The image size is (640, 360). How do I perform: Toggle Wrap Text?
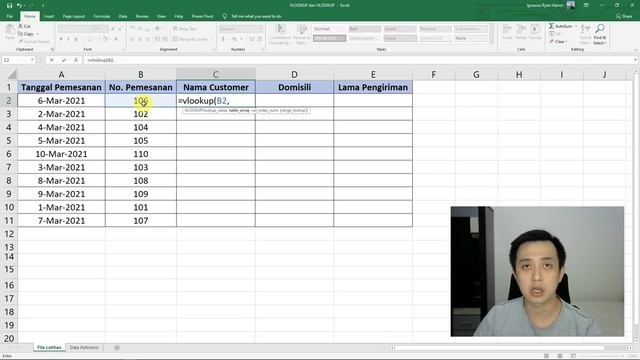pyautogui.click(x=185, y=29)
